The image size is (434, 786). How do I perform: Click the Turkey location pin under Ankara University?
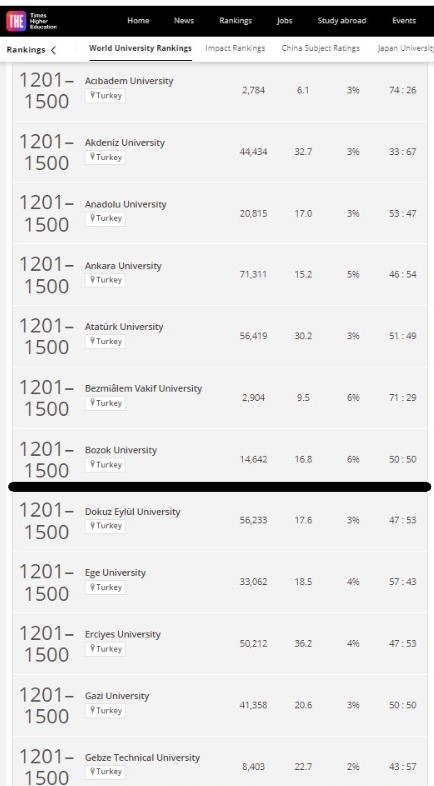92,280
